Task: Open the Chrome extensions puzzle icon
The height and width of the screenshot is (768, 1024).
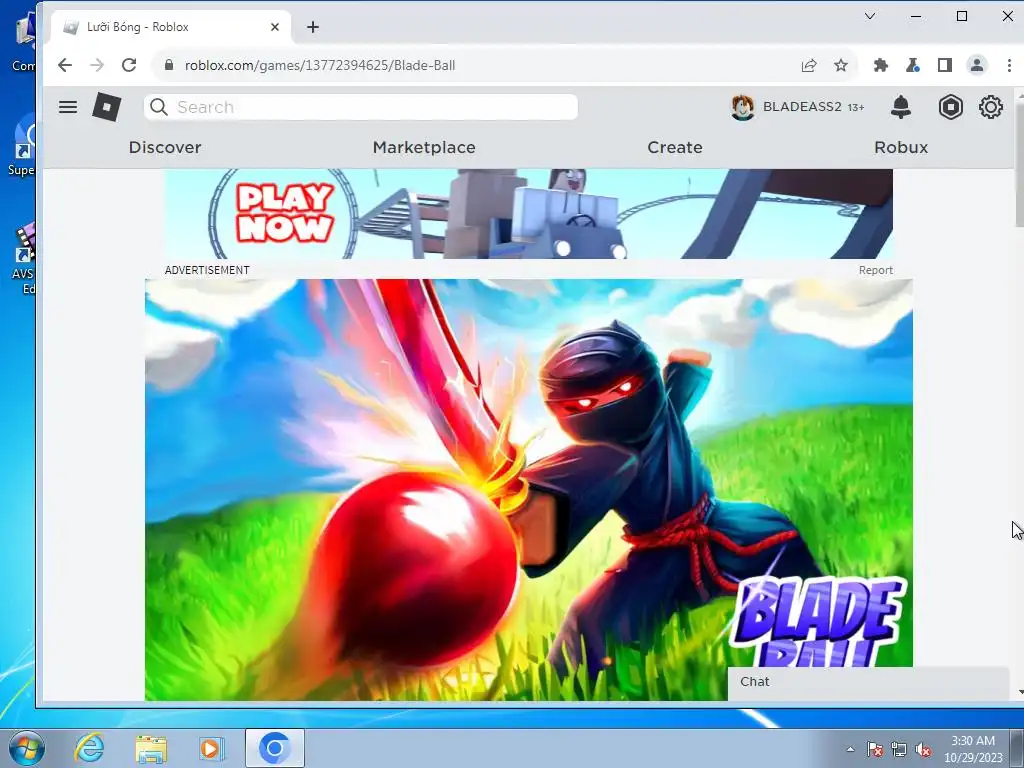Action: [x=880, y=65]
